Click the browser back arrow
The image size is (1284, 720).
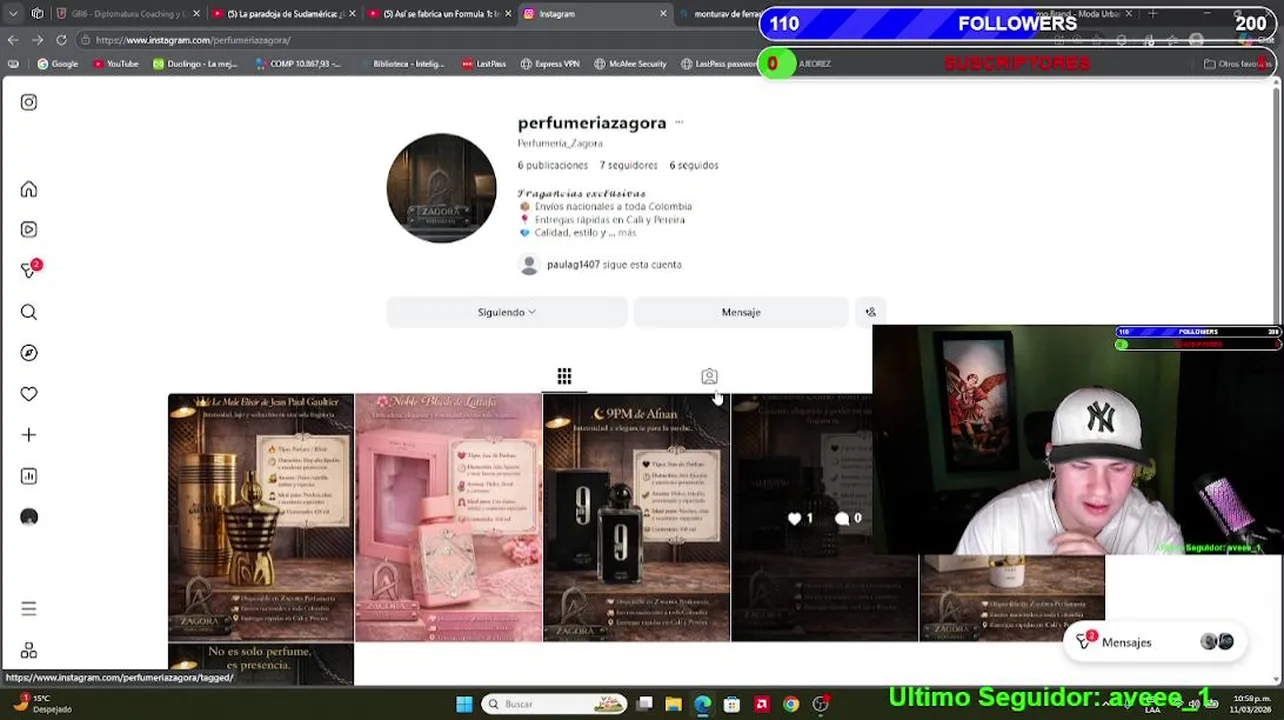click(13, 40)
